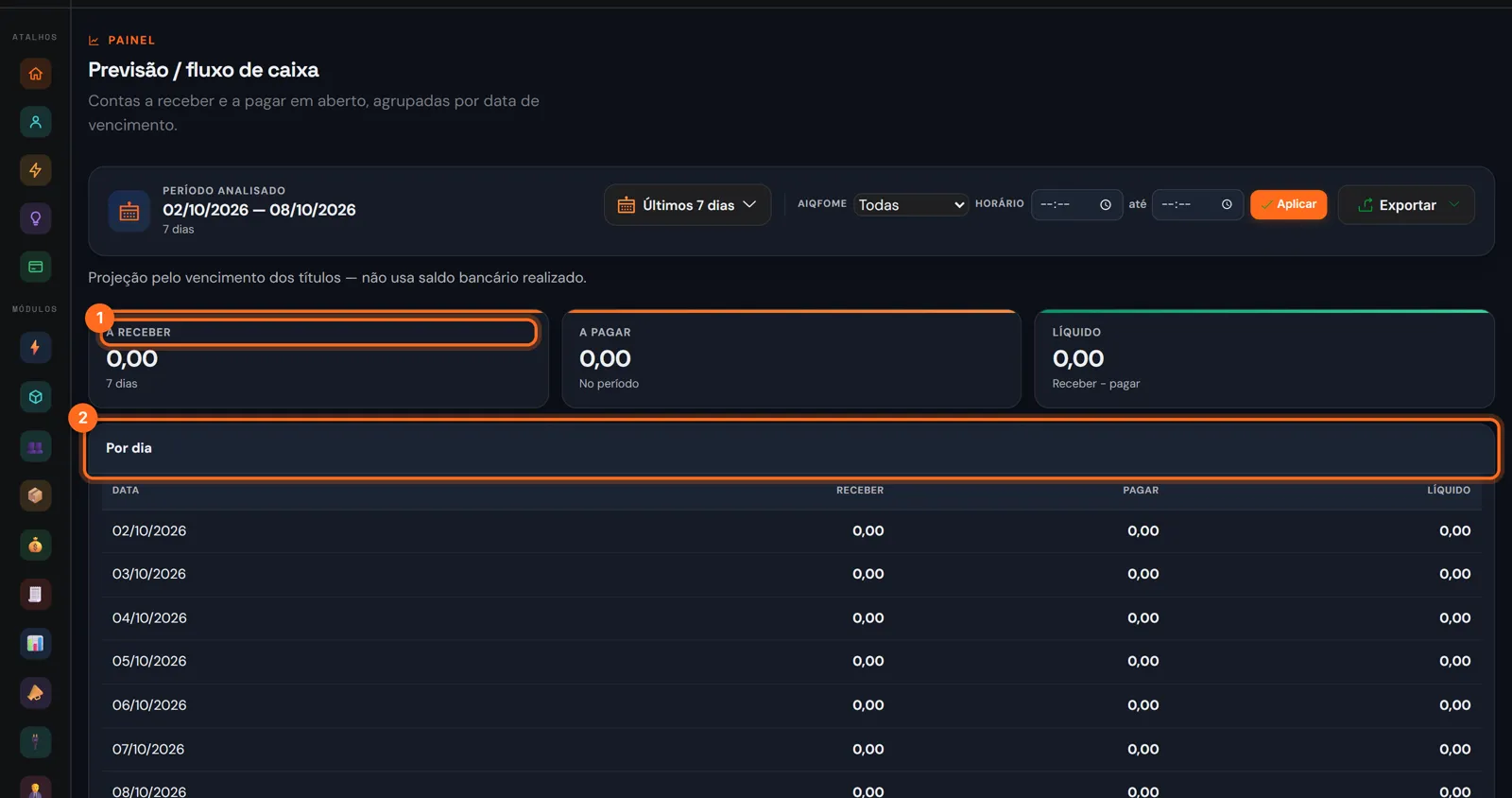Open the orange lightning bolt module
The image size is (1512, 798).
coord(36,347)
